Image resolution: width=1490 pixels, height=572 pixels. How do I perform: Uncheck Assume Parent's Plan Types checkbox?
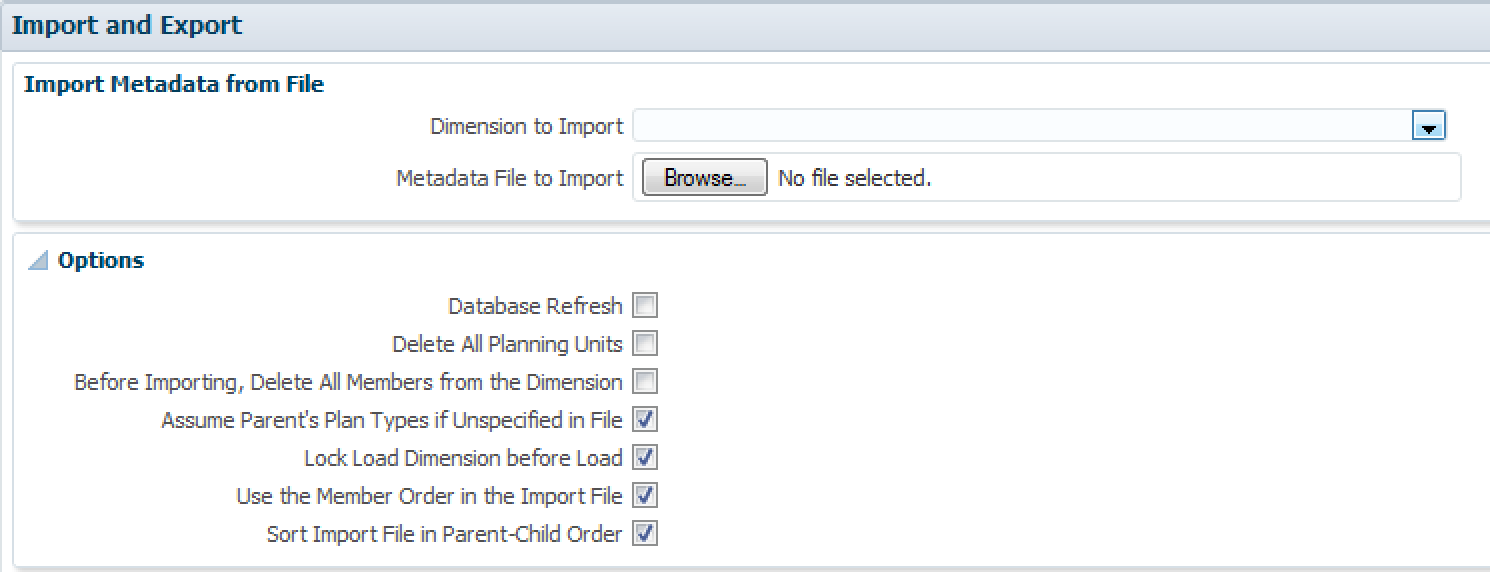click(x=645, y=420)
